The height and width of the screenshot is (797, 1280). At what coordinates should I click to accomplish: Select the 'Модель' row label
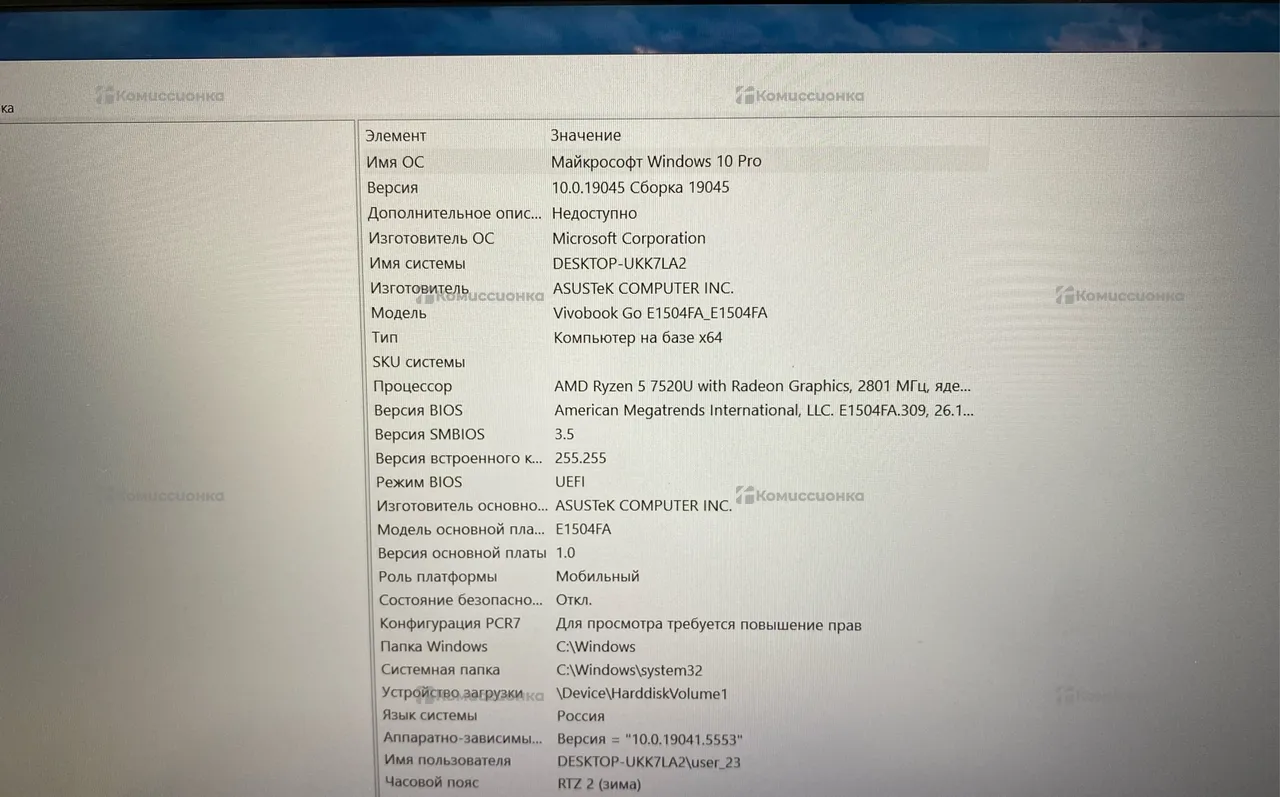[x=398, y=313]
